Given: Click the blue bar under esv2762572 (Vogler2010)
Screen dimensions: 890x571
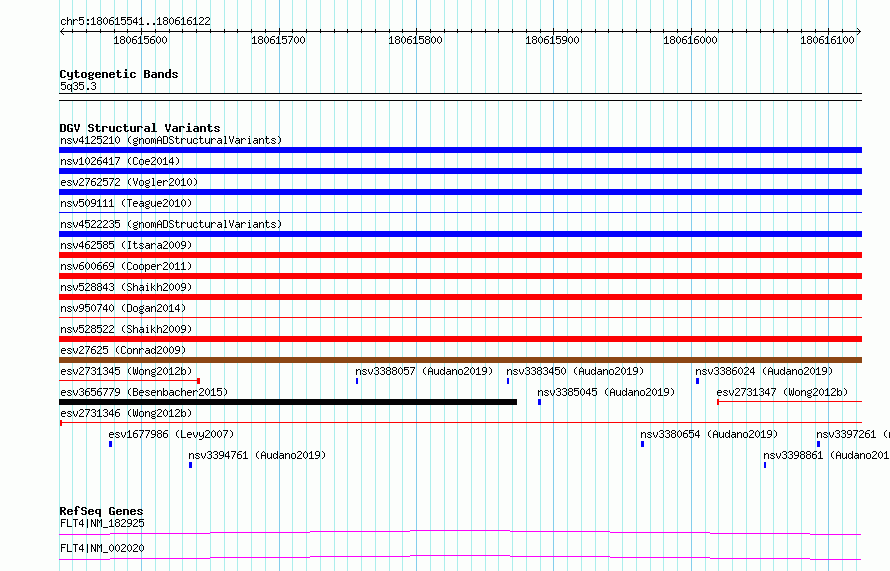Looking at the screenshot, I should pyautogui.click(x=460, y=192).
